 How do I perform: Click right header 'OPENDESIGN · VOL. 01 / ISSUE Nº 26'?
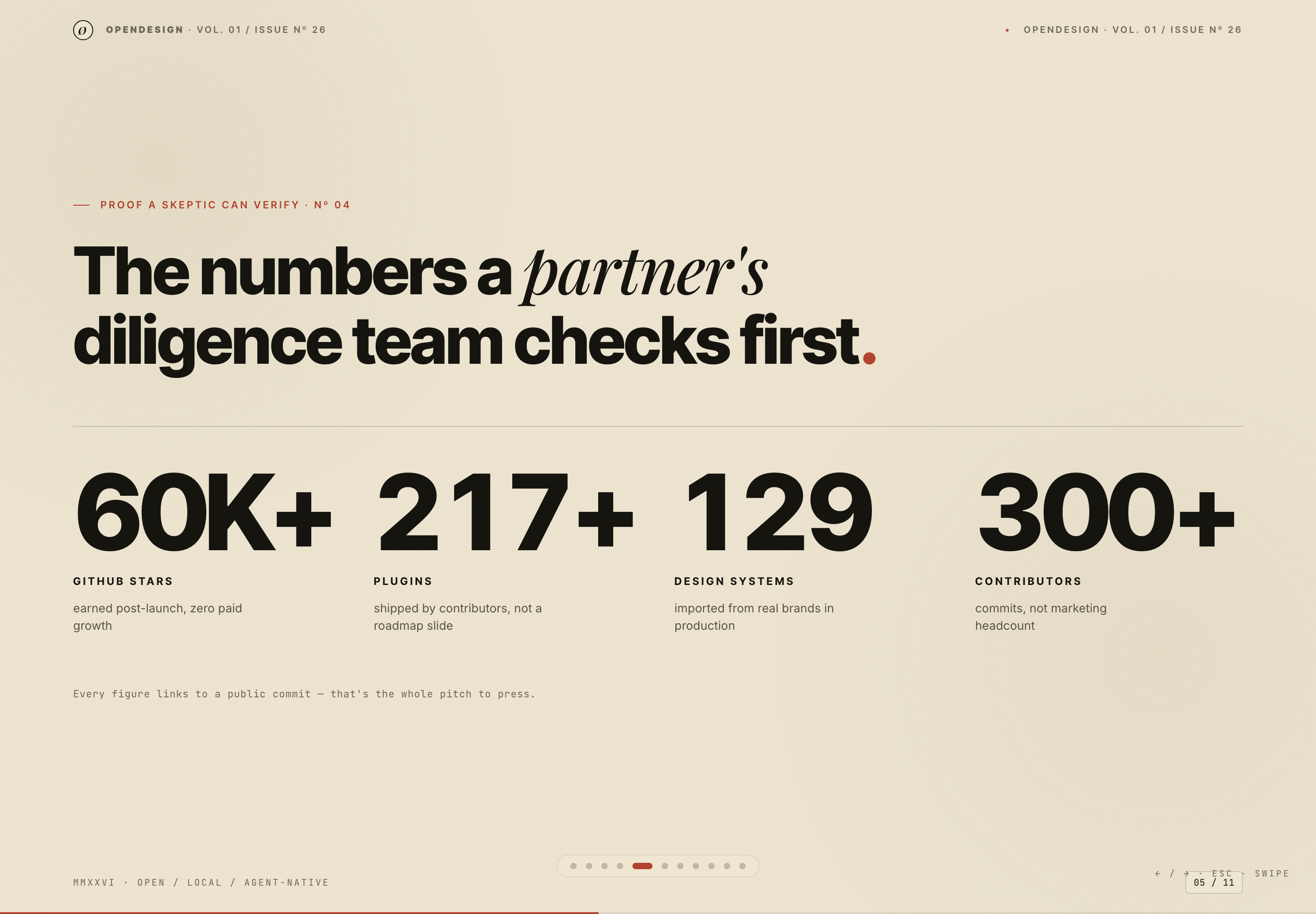click(1133, 30)
